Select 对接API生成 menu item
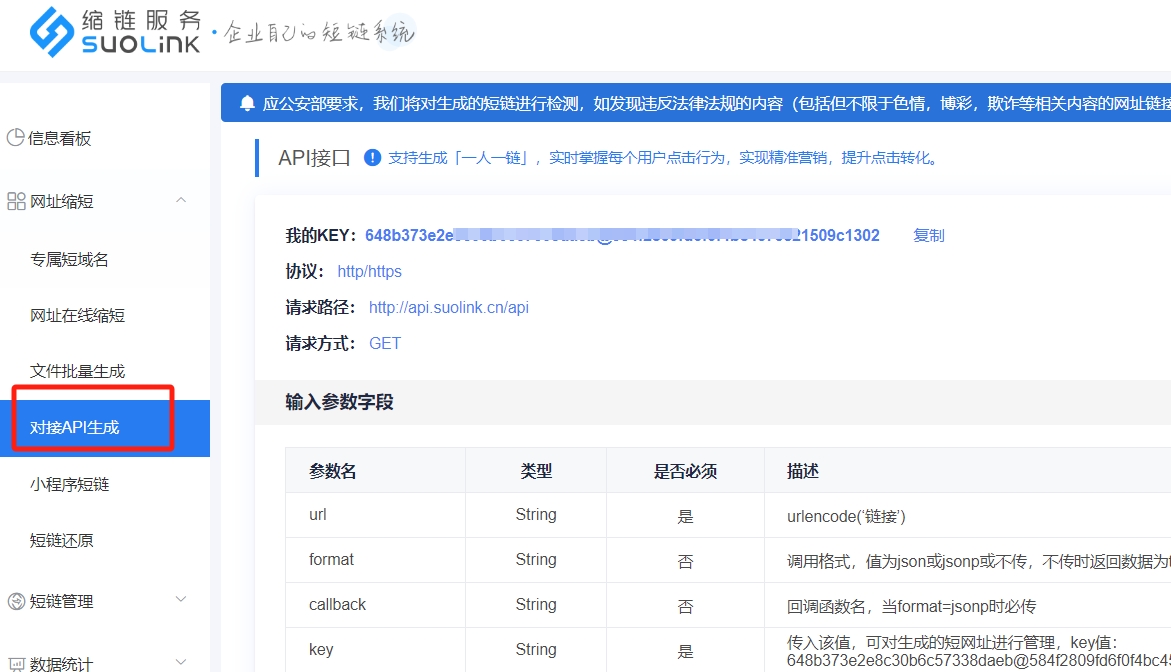This screenshot has width=1171, height=672. tap(75, 428)
